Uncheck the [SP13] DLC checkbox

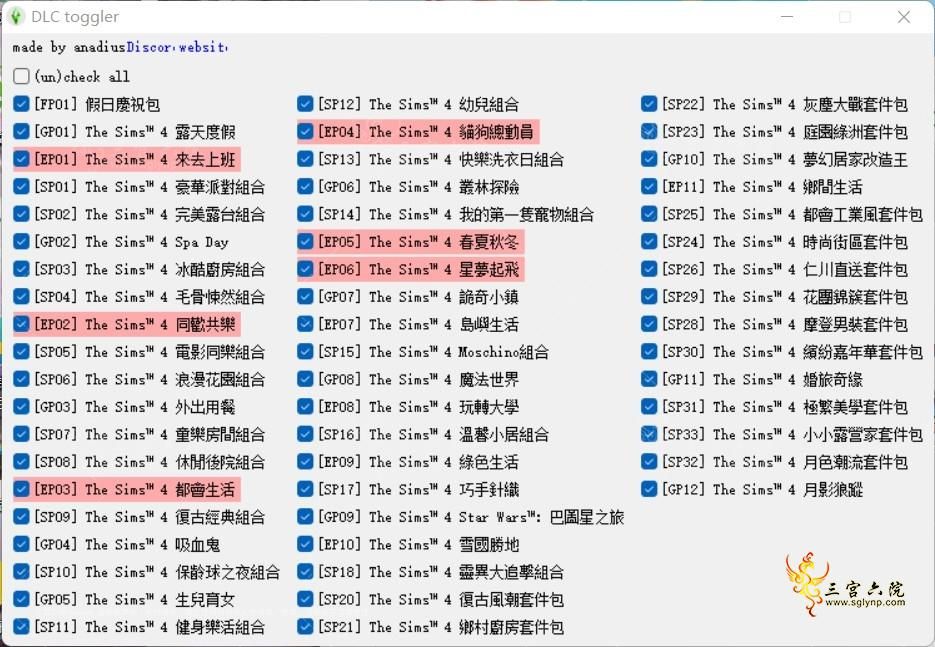(x=305, y=159)
